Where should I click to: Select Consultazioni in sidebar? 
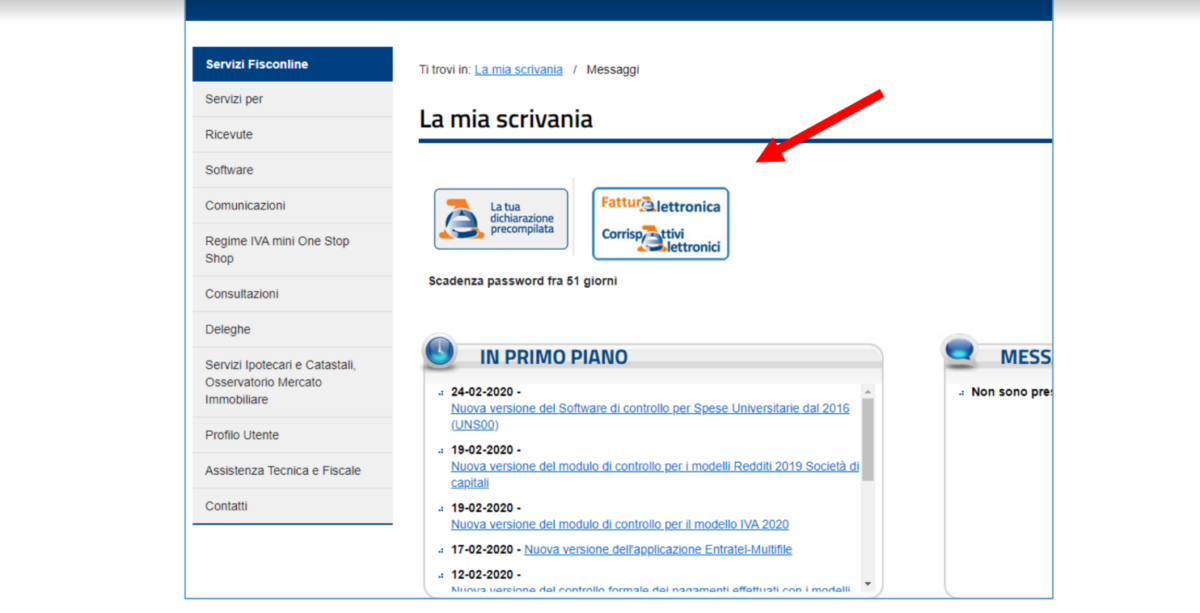click(242, 294)
